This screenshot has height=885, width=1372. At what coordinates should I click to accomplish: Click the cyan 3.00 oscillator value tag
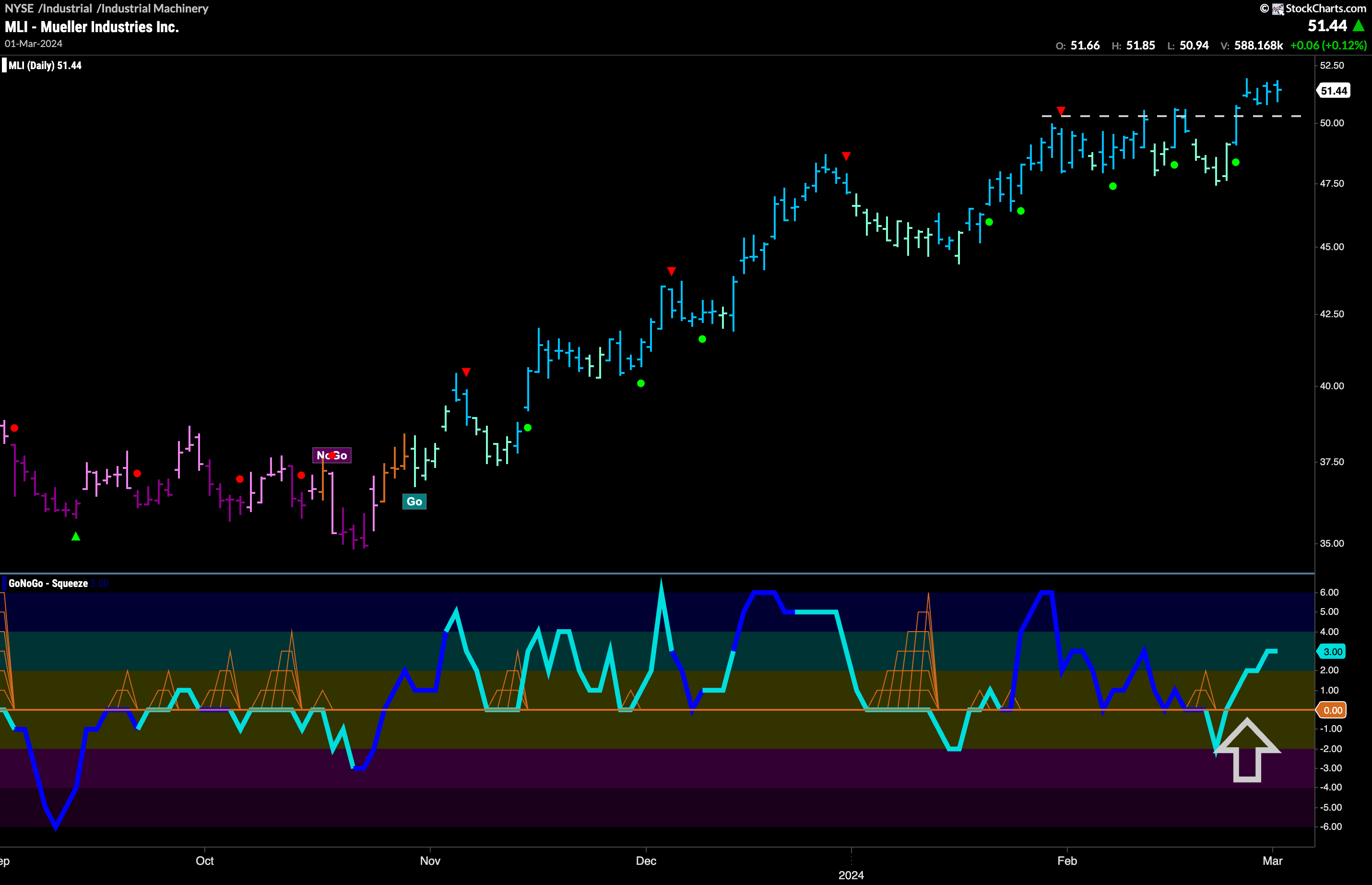[x=1332, y=652]
